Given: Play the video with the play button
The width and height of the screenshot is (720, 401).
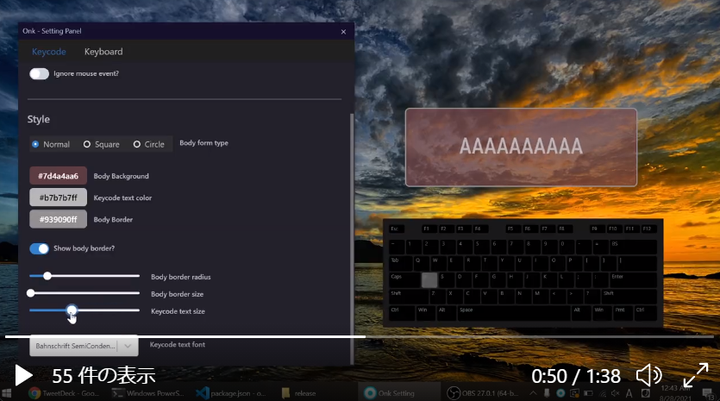Looking at the screenshot, I should point(23,375).
